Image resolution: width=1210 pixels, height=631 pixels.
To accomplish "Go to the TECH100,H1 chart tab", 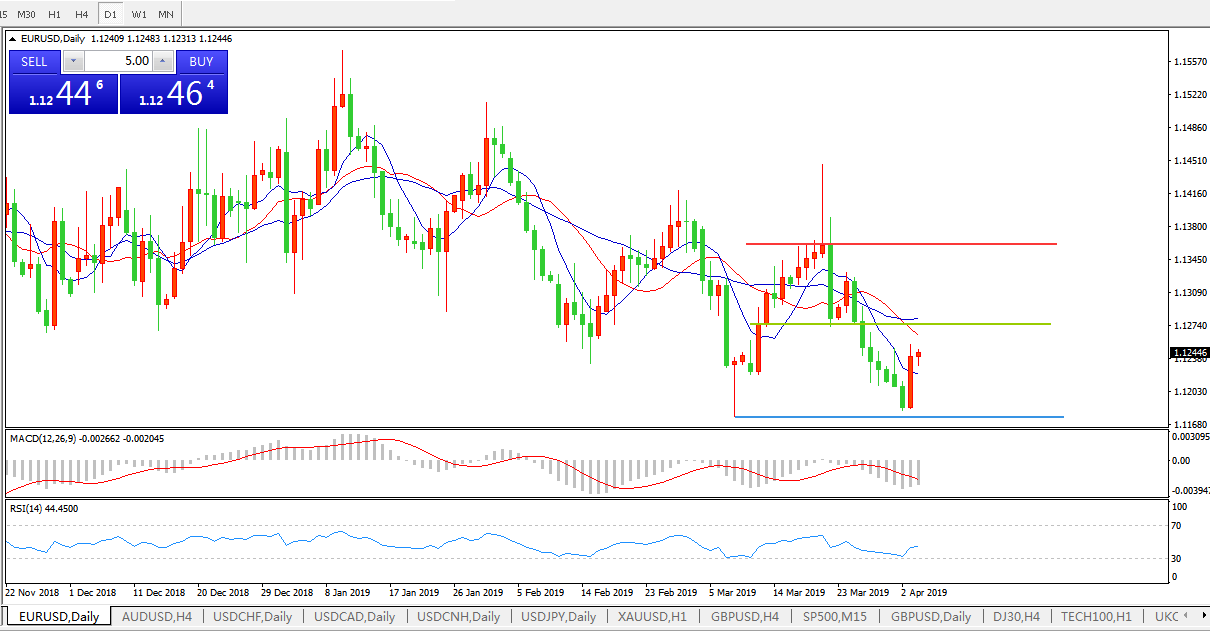I will [x=1096, y=617].
